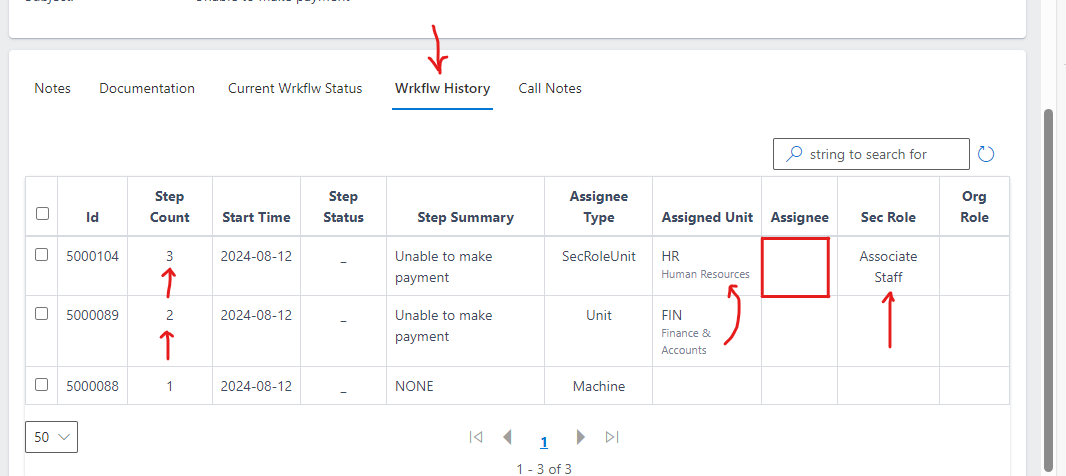Go to first page arrow icon
Image resolution: width=1066 pixels, height=476 pixels.
[x=476, y=437]
